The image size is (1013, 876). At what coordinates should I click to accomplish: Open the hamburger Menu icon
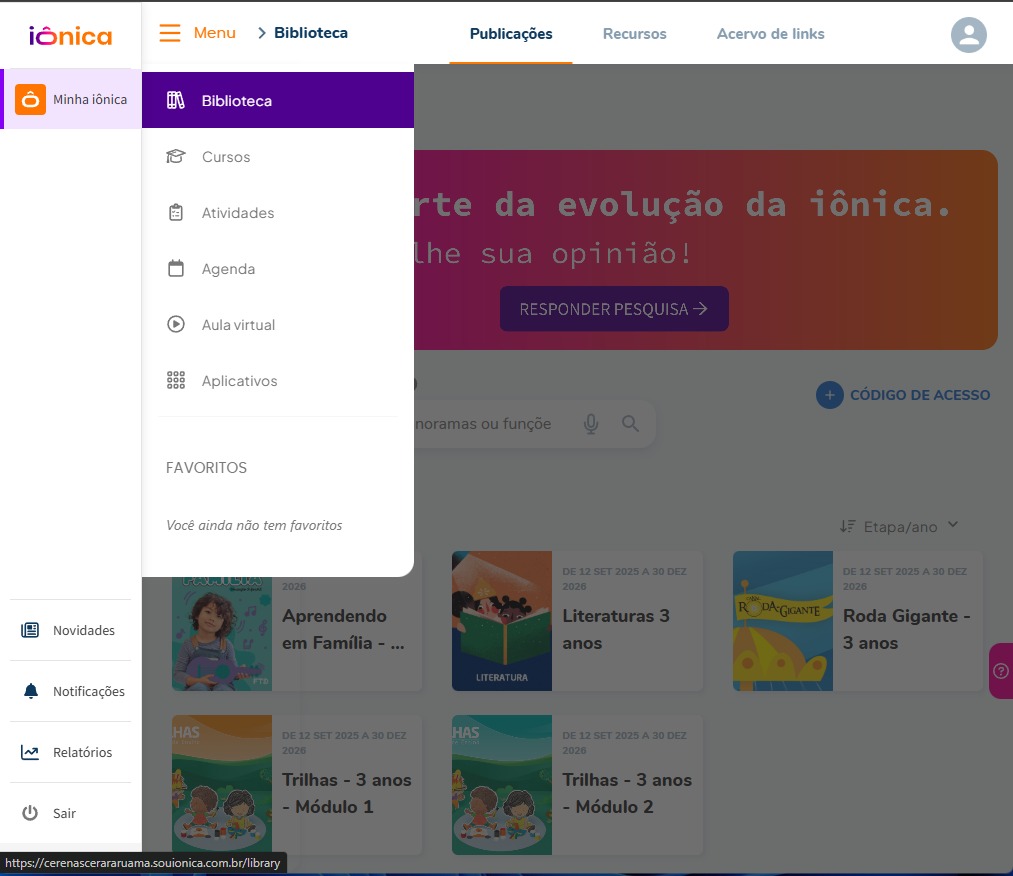click(x=170, y=32)
